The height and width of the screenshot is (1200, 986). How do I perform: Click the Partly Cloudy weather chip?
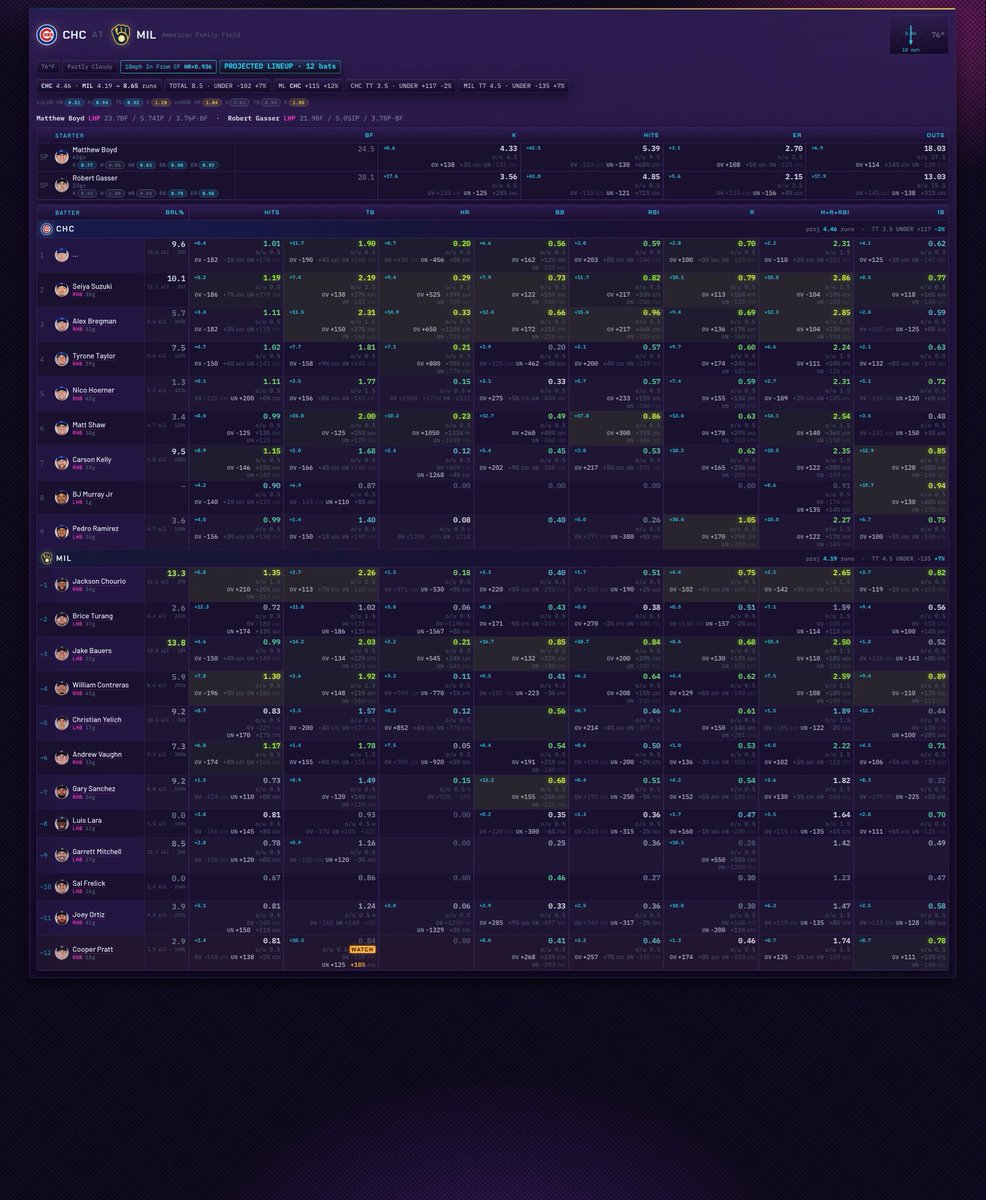coord(88,67)
